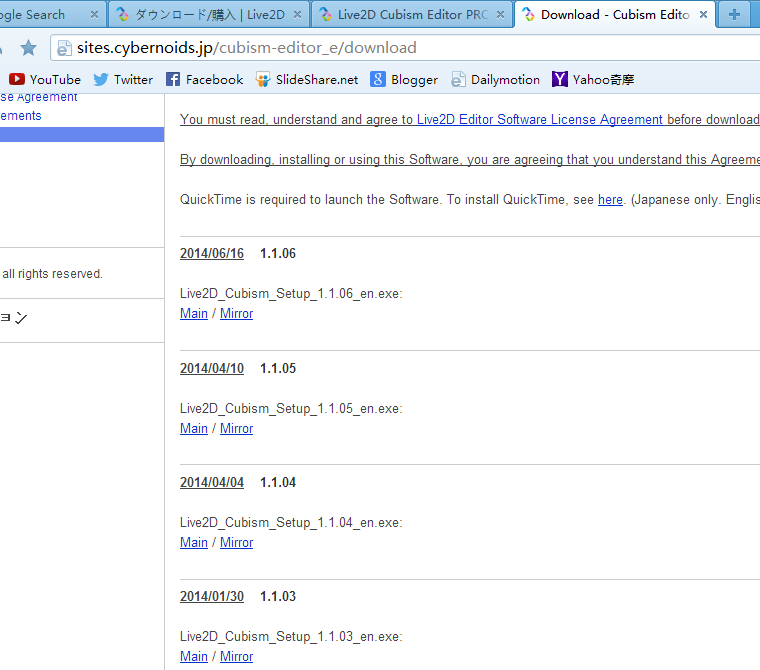Download 1.1.05 from Mirror link
The height and width of the screenshot is (670, 760).
click(x=237, y=429)
